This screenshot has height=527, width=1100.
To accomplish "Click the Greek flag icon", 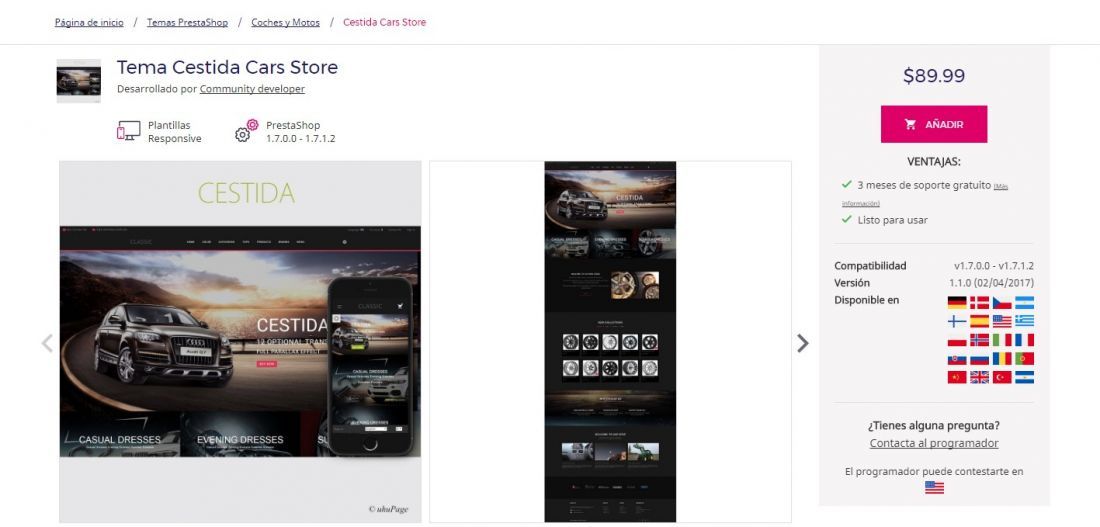I will point(1024,321).
